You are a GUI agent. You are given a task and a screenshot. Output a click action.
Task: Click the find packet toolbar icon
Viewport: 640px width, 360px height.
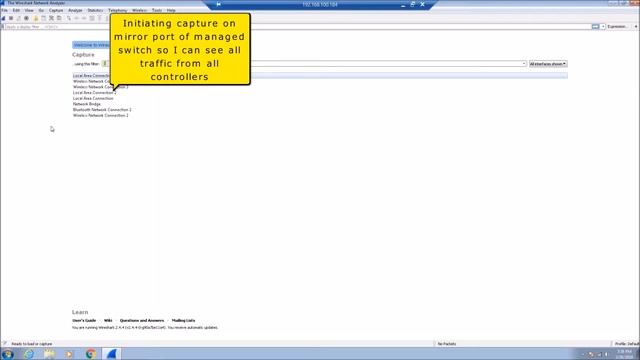[x=69, y=18]
